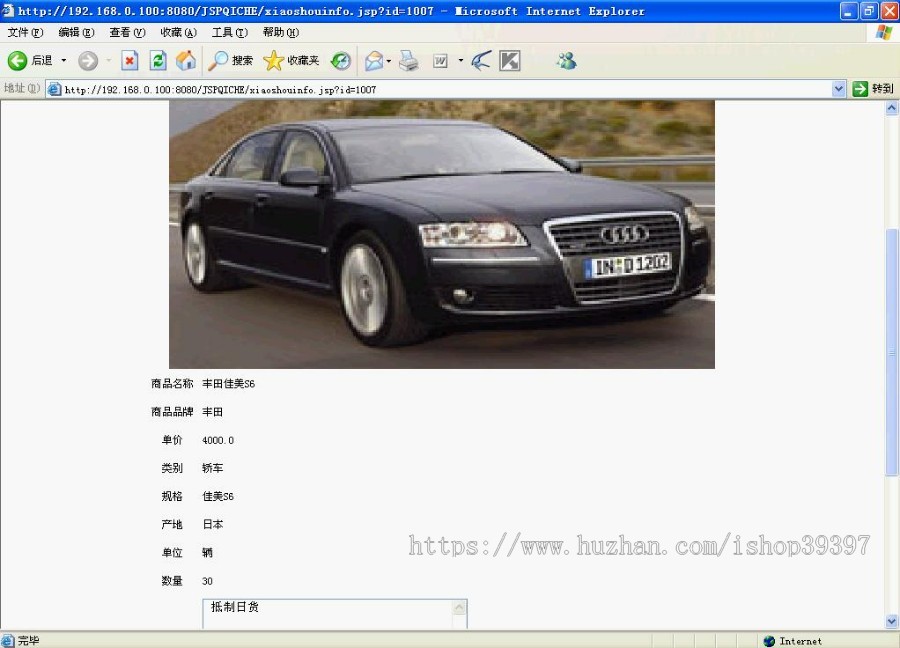900x648 pixels.
Task: Select the product name text 丰田佳美S6
Action: (228, 384)
